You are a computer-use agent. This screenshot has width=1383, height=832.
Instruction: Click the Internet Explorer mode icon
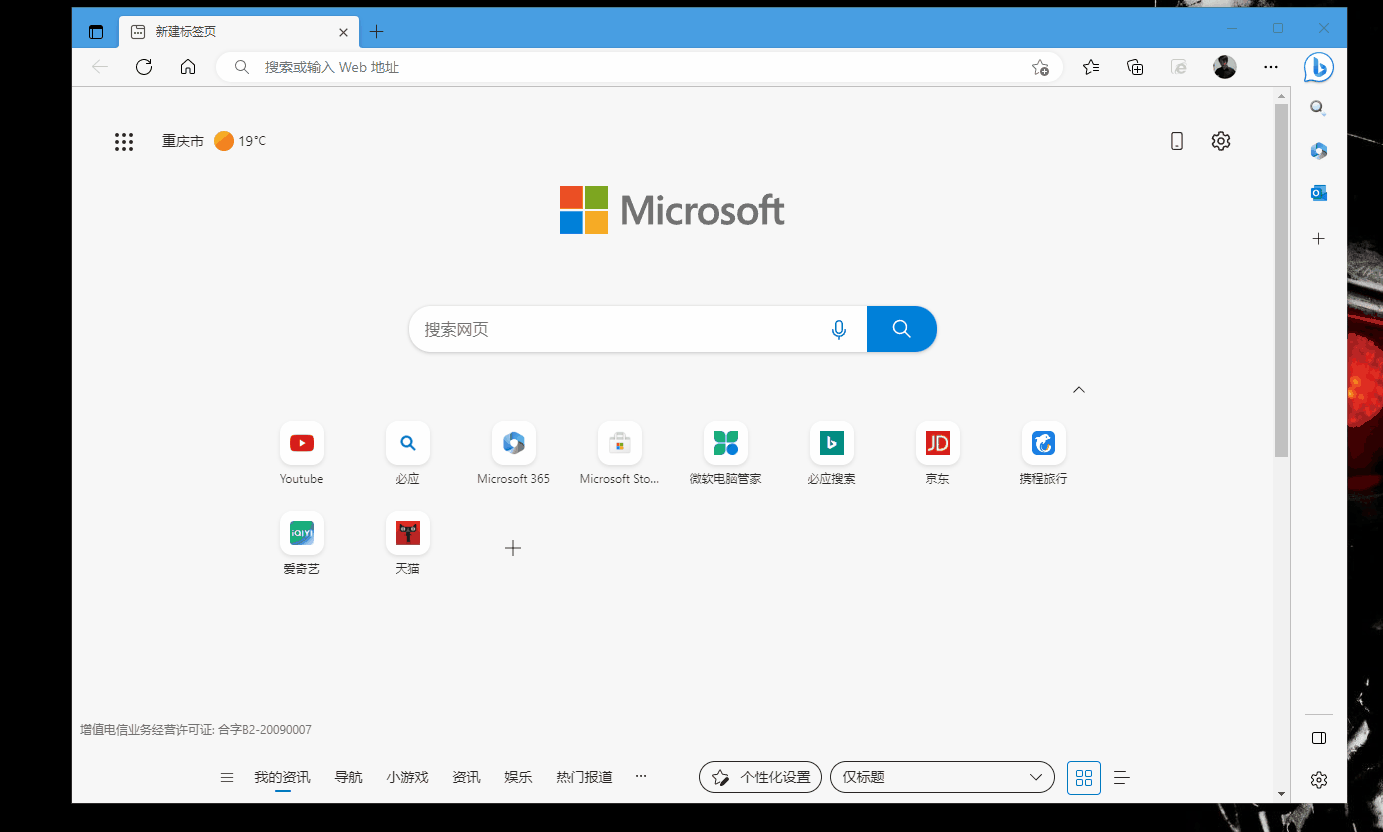(1179, 67)
